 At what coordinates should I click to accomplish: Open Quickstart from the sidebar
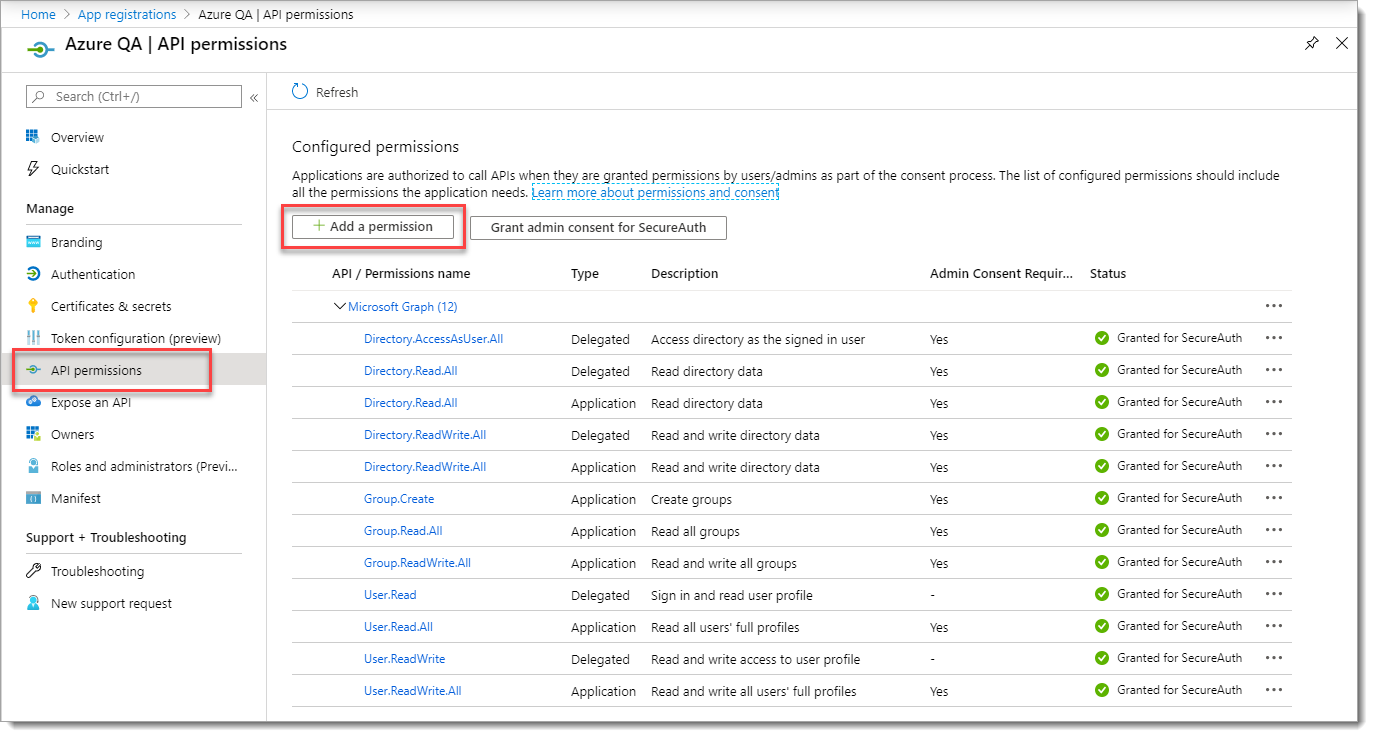(x=80, y=170)
